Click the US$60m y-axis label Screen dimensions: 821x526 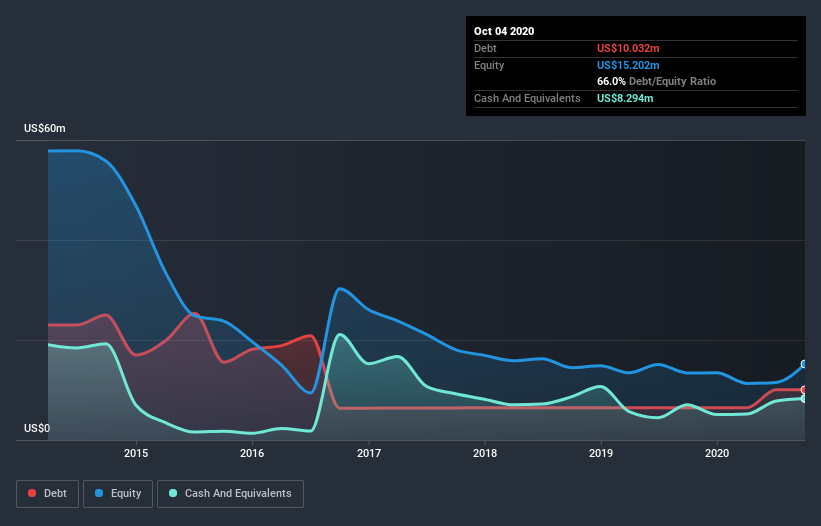45,129
